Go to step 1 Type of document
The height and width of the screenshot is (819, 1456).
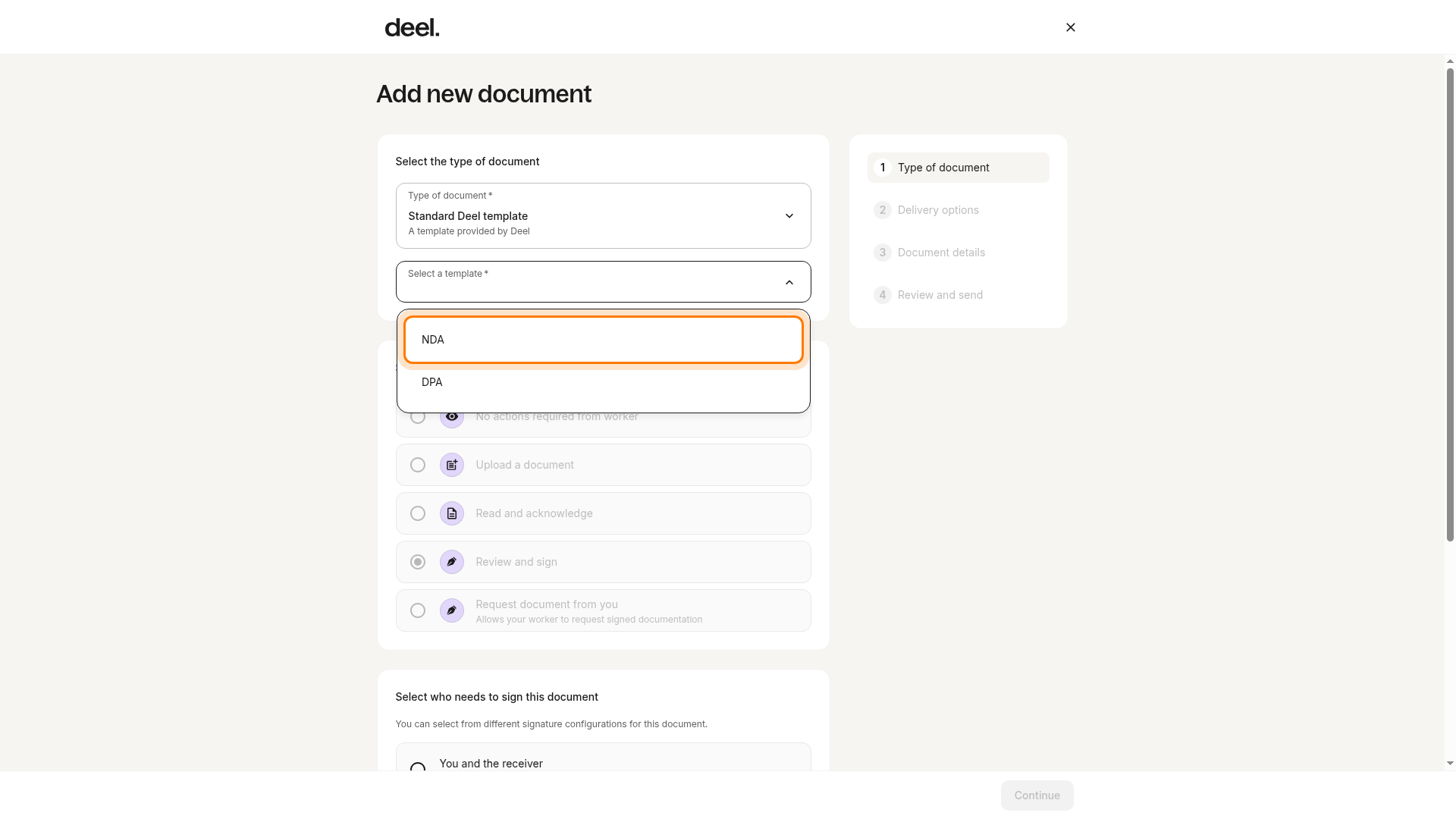click(x=958, y=168)
